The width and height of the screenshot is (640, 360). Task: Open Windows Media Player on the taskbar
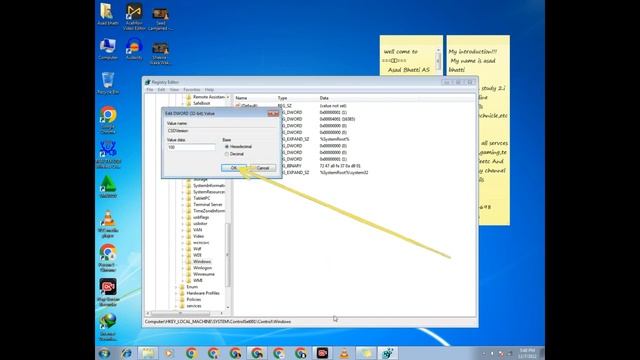169,353
